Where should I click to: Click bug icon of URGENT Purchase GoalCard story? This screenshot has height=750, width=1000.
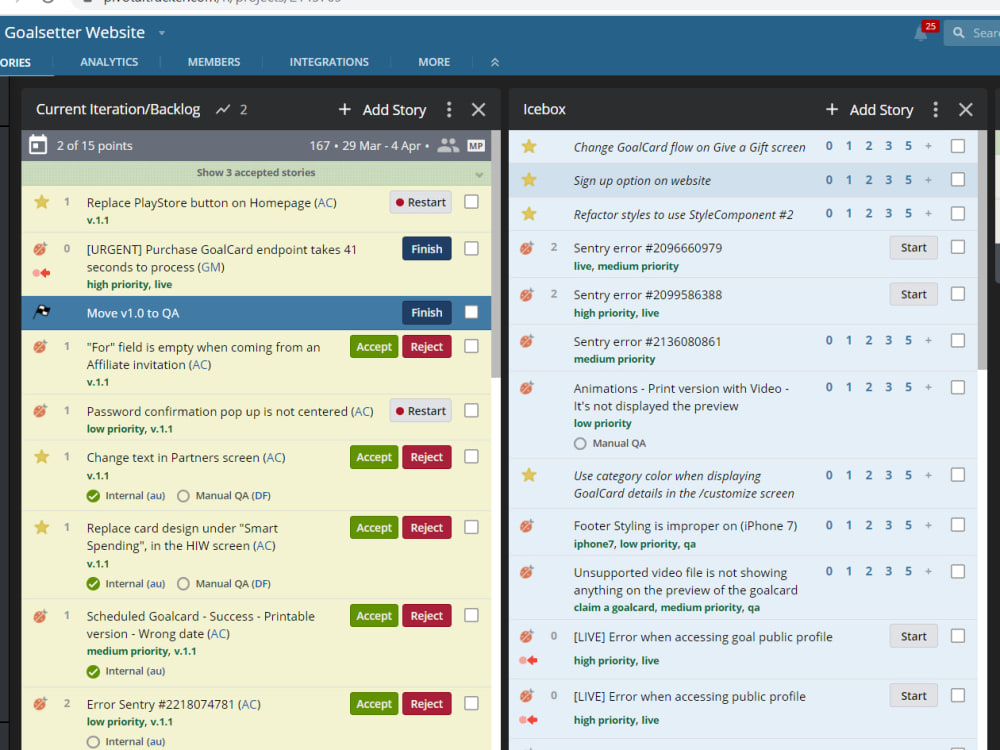(40, 249)
